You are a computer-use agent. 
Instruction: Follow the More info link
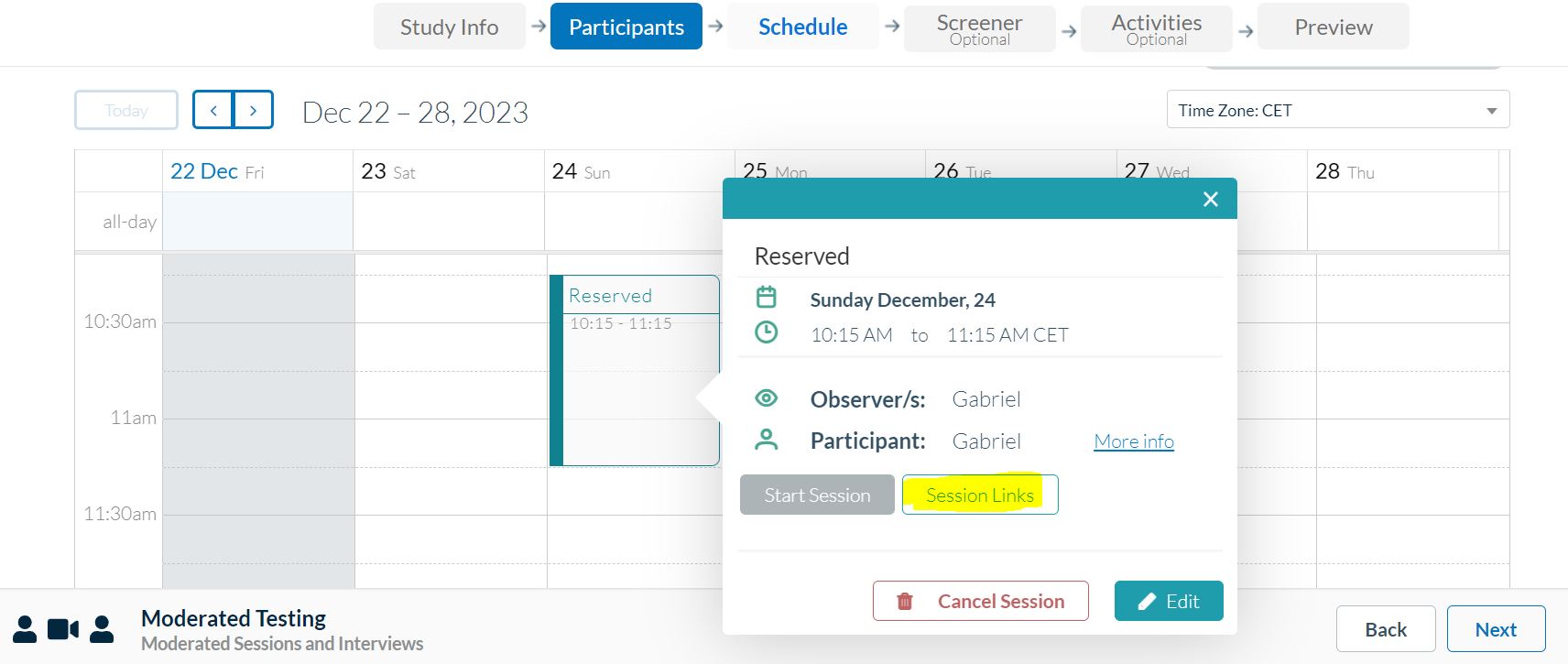pos(1134,441)
